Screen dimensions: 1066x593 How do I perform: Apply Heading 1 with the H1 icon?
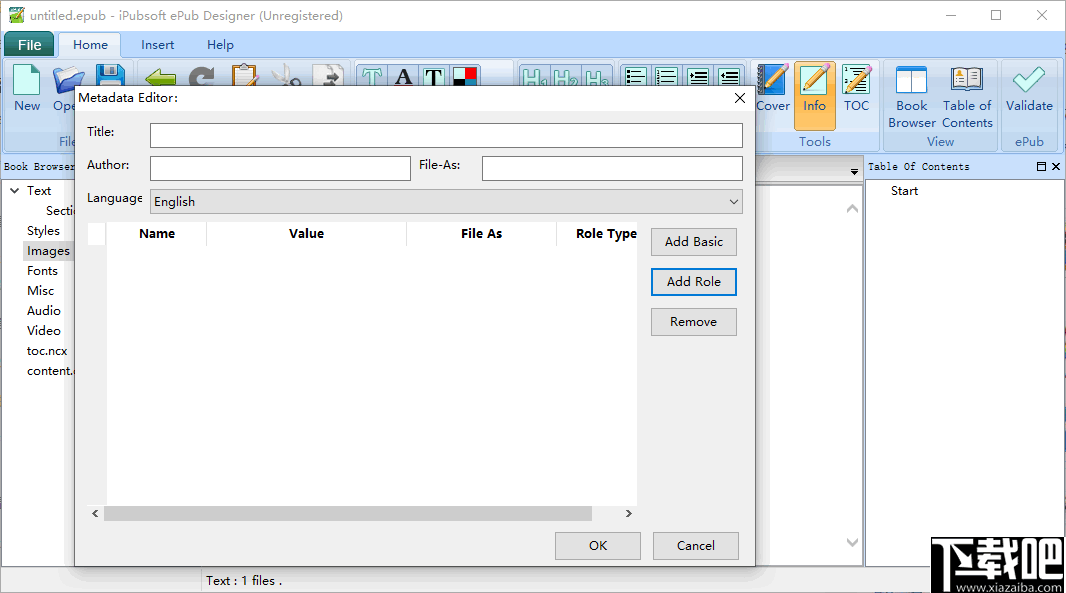[x=535, y=78]
